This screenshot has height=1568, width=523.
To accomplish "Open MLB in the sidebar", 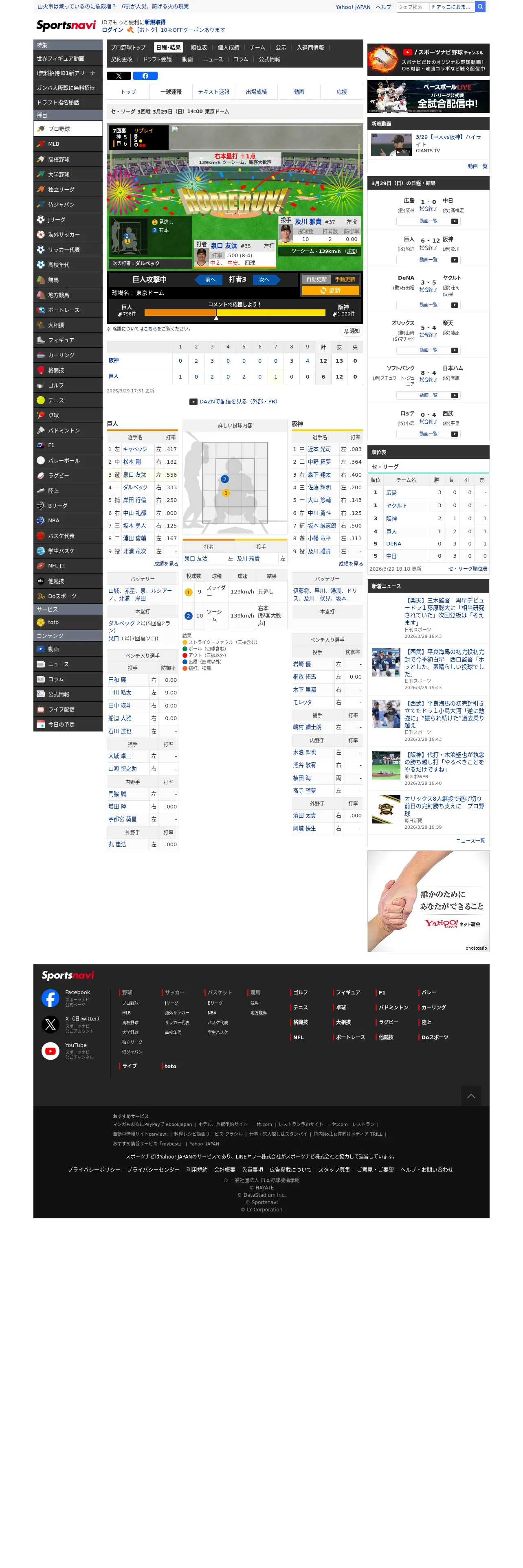I will click(x=68, y=144).
